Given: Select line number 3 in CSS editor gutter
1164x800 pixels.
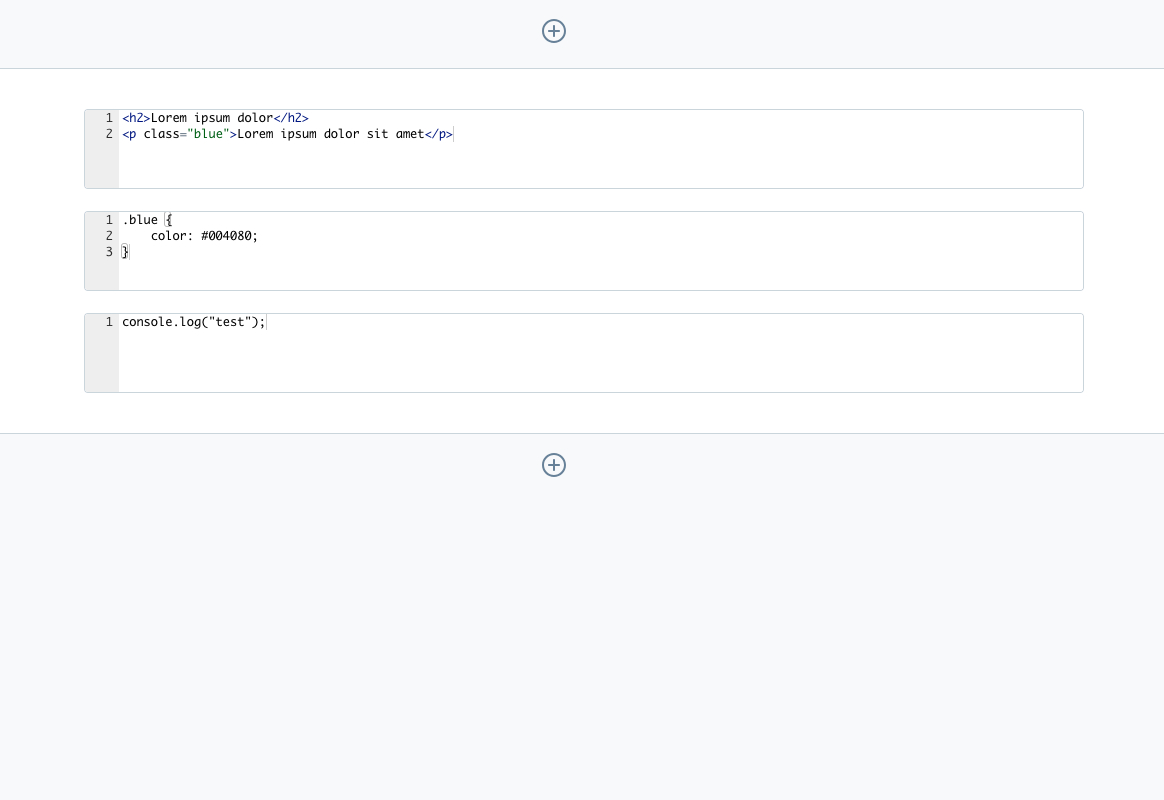Looking at the screenshot, I should click(109, 252).
